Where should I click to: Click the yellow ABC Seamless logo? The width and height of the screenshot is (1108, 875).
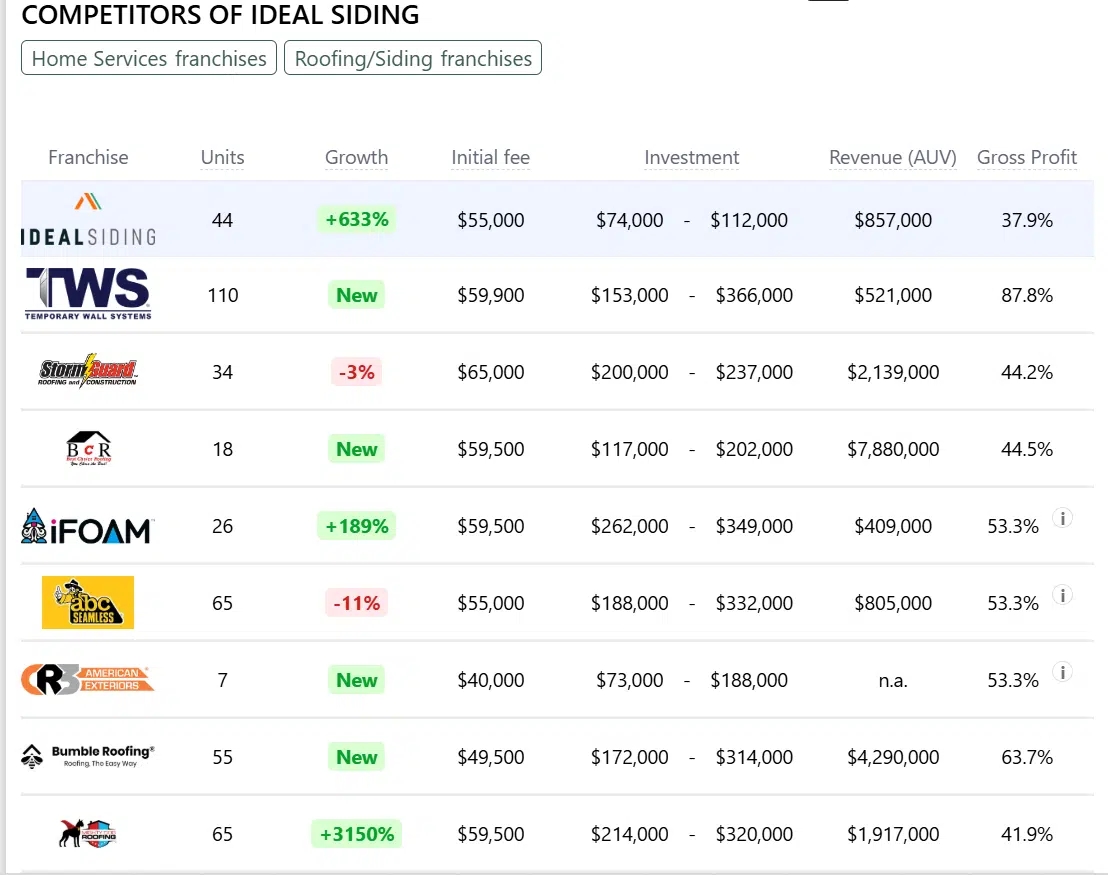88,602
